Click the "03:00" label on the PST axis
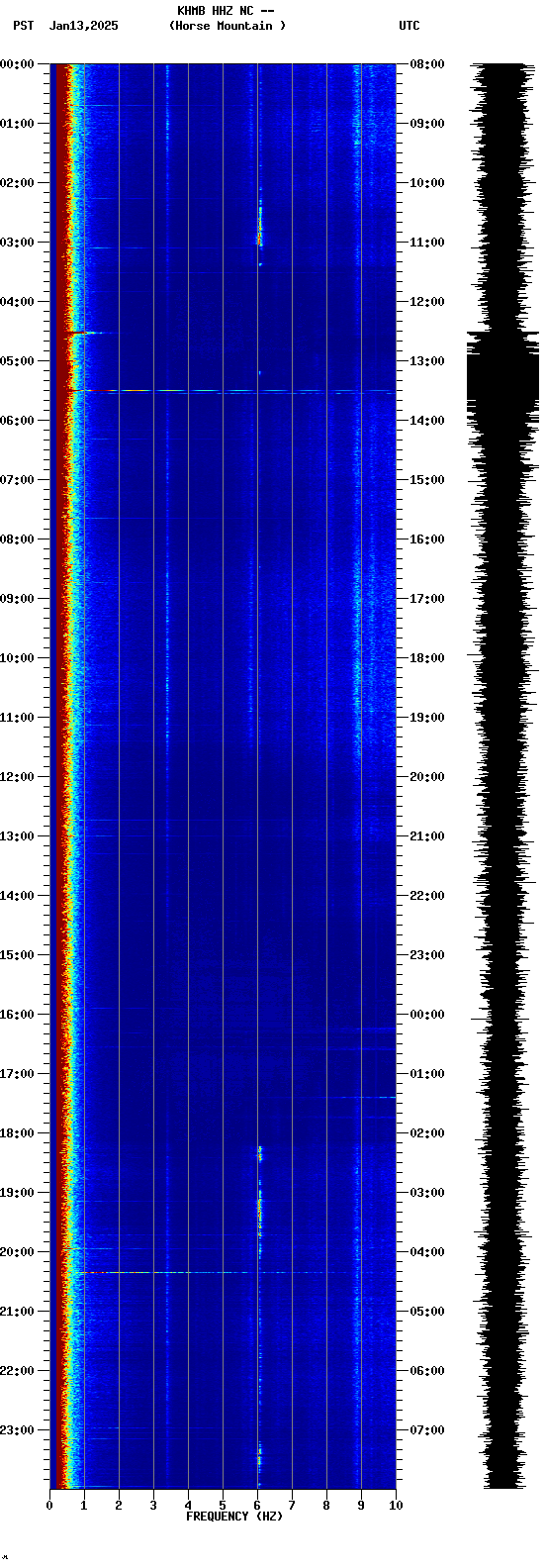The width and height of the screenshot is (546, 1568). click(x=18, y=243)
